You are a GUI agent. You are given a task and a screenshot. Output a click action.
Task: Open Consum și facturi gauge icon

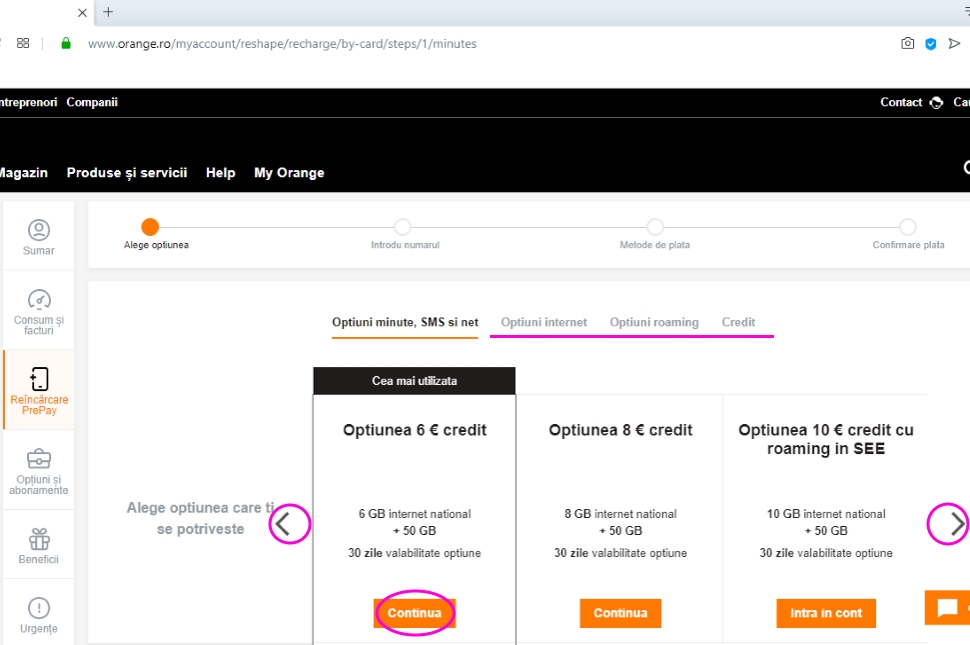(39, 300)
